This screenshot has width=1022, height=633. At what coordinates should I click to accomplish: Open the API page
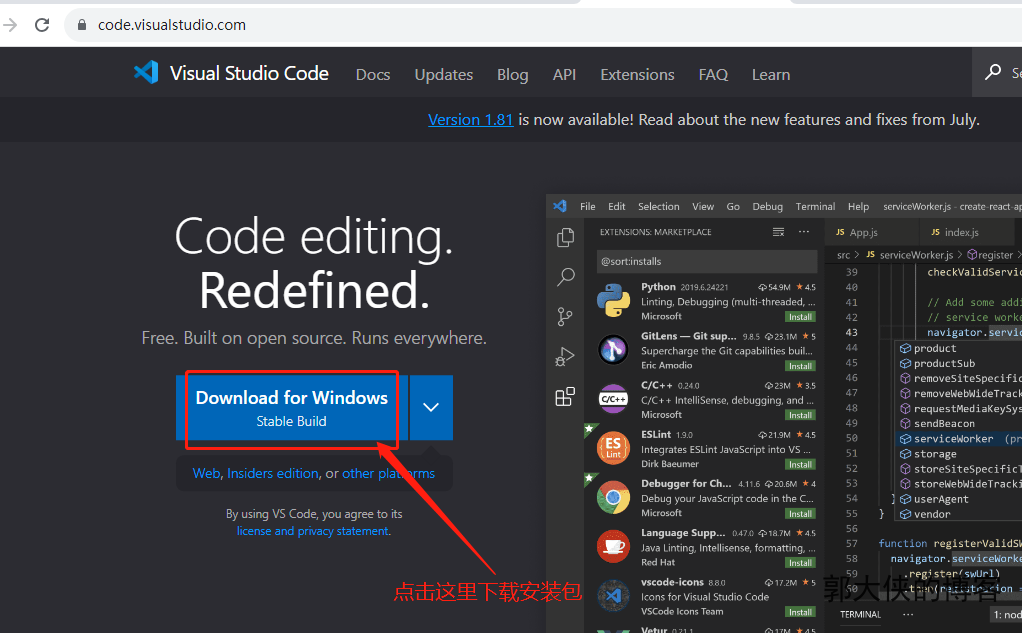564,74
